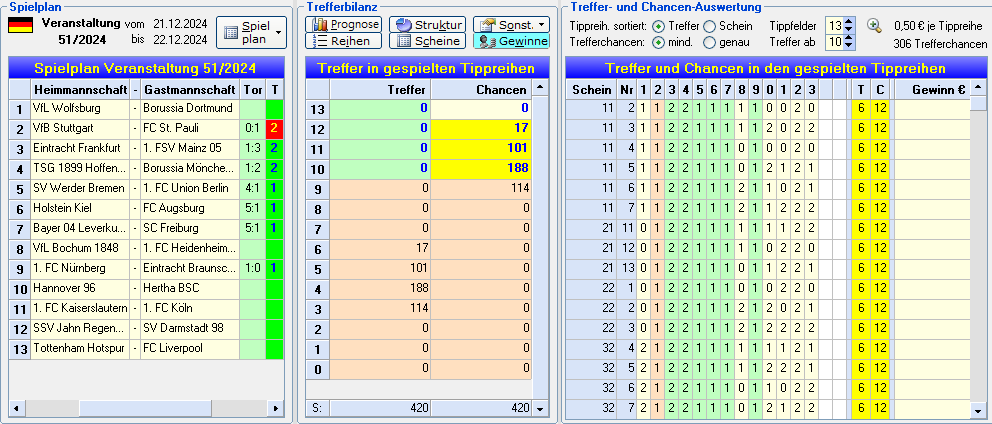Image resolution: width=992 pixels, height=424 pixels.
Task: Click Bayer 04 Leverkusen row
Action: coord(146,228)
